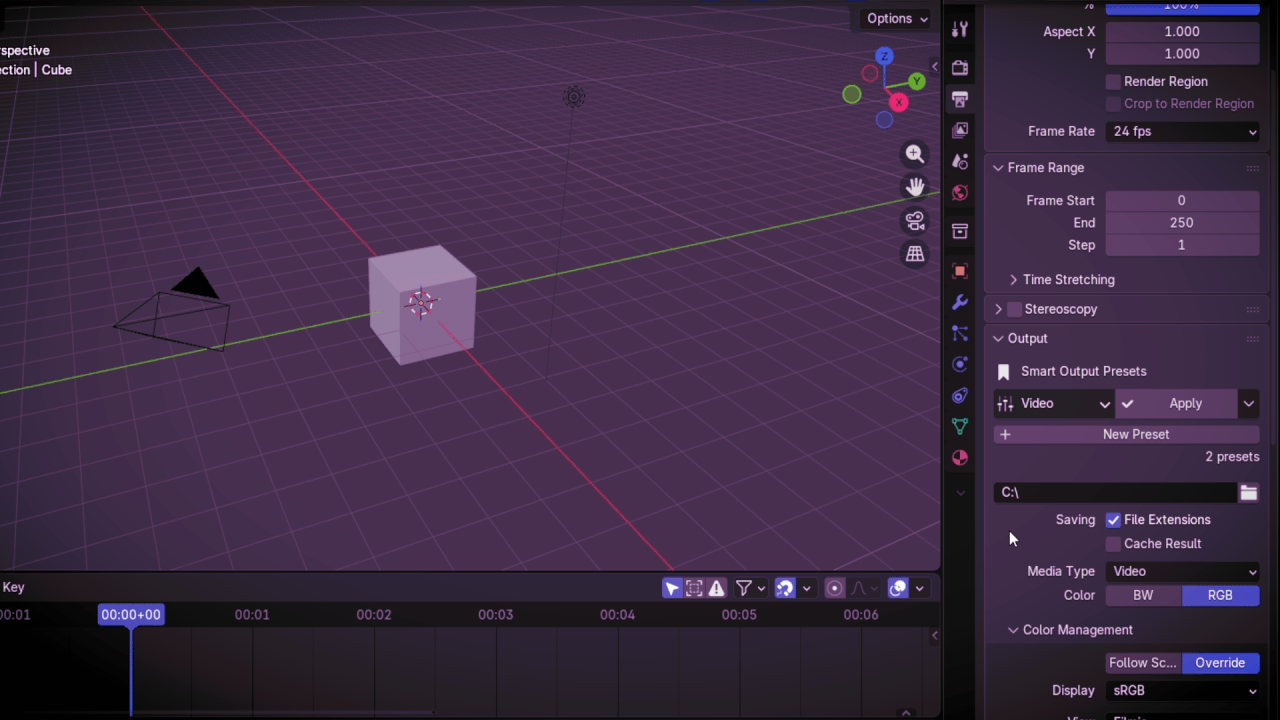The height and width of the screenshot is (720, 1280).
Task: Open the Physics properties tab
Action: tap(960, 364)
